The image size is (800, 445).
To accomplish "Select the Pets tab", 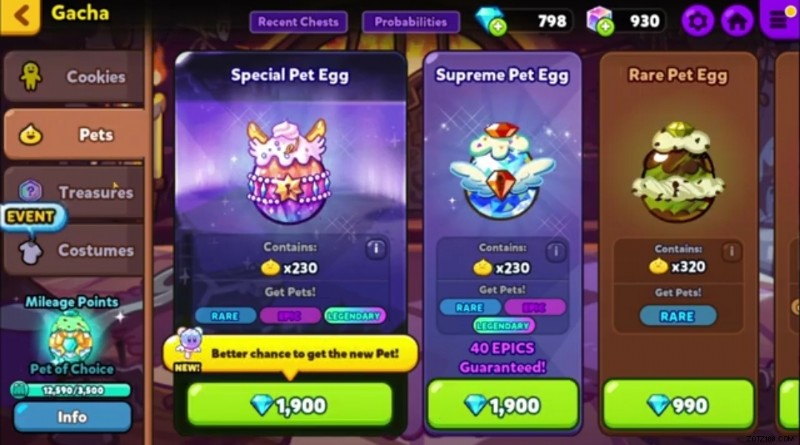I will pyautogui.click(x=75, y=134).
